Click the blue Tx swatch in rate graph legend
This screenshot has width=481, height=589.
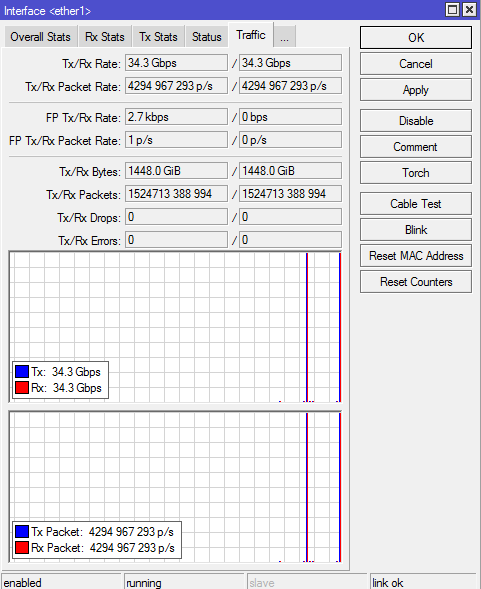pyautogui.click(x=22, y=372)
